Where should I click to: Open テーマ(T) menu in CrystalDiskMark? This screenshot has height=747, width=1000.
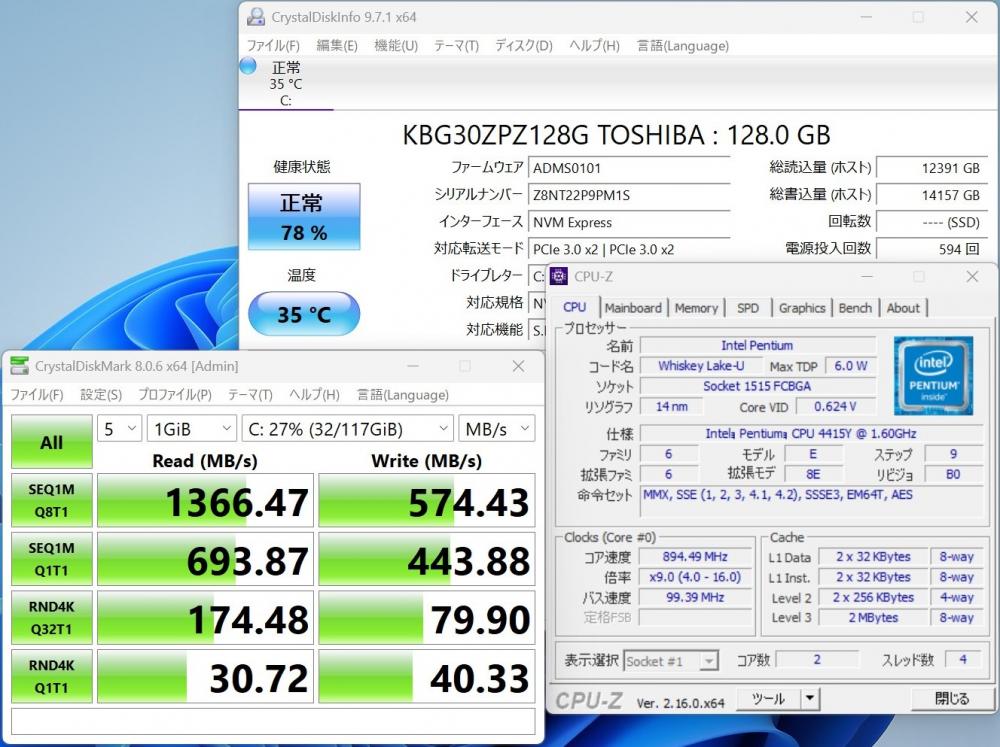[250, 395]
